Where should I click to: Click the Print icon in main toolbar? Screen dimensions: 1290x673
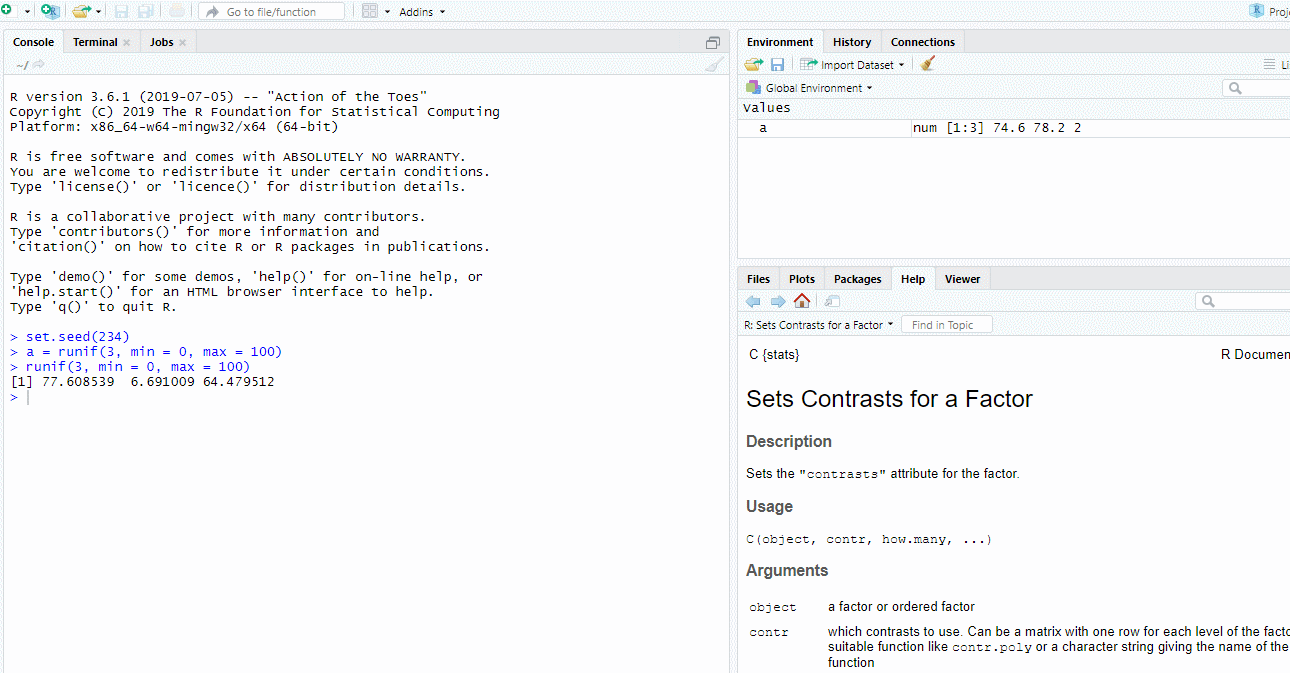177,11
